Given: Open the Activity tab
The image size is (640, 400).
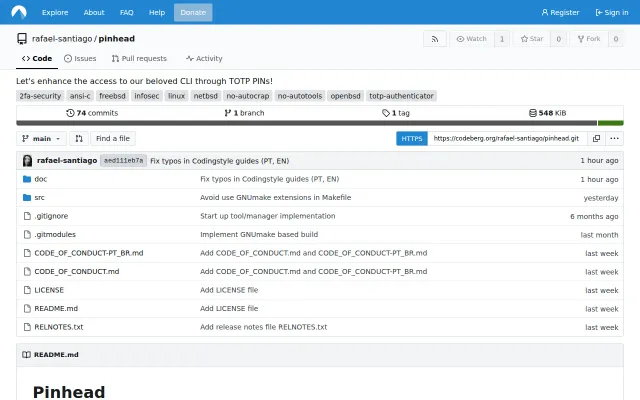Looking at the screenshot, I should (204, 58).
